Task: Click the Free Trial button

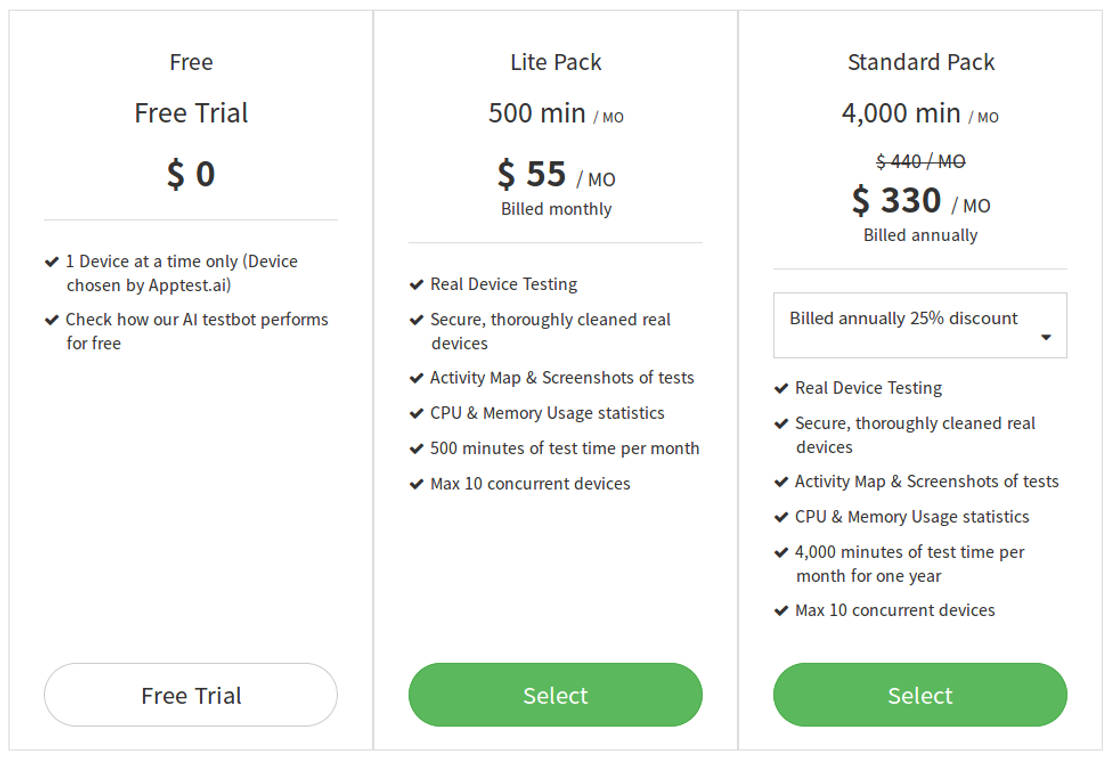Action: coord(191,695)
